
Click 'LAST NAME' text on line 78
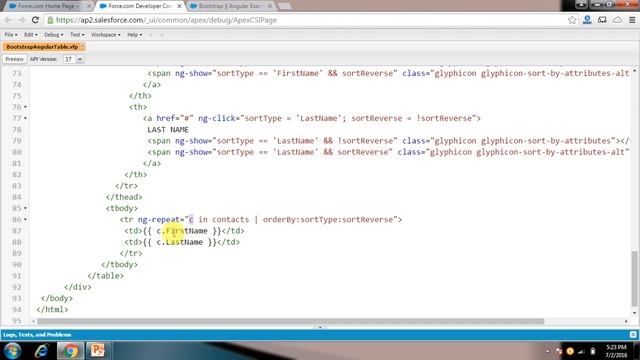pos(168,130)
